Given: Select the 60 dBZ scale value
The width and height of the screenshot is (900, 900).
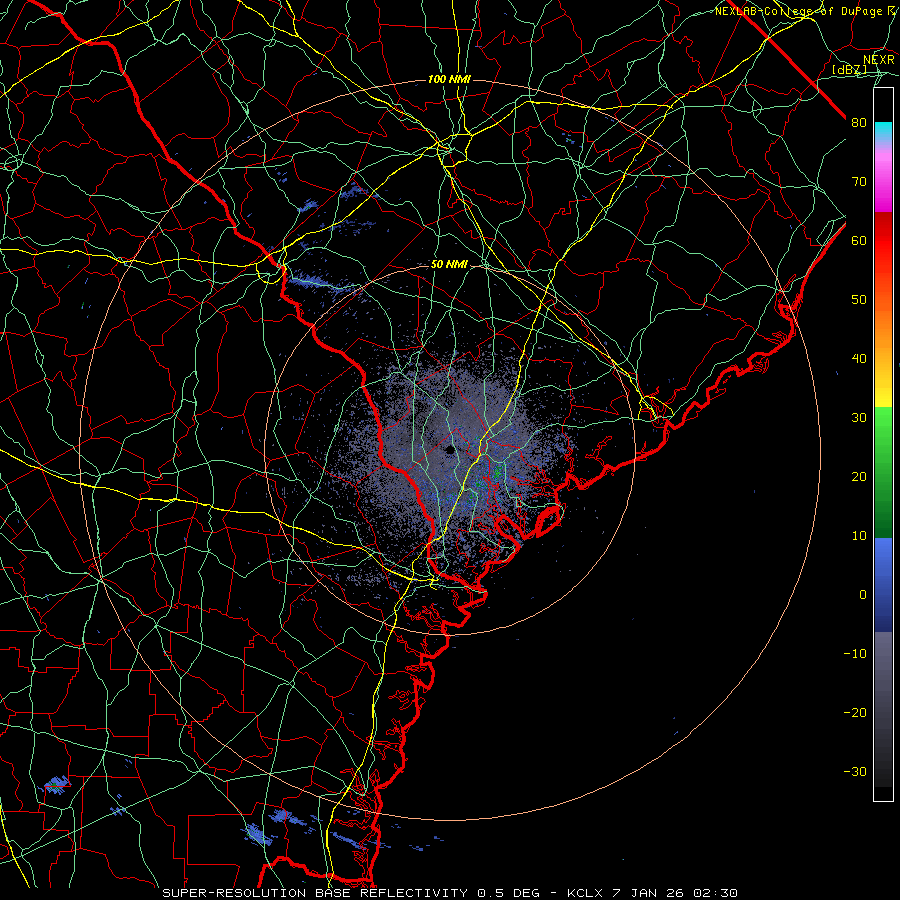Looking at the screenshot, I should [x=859, y=240].
